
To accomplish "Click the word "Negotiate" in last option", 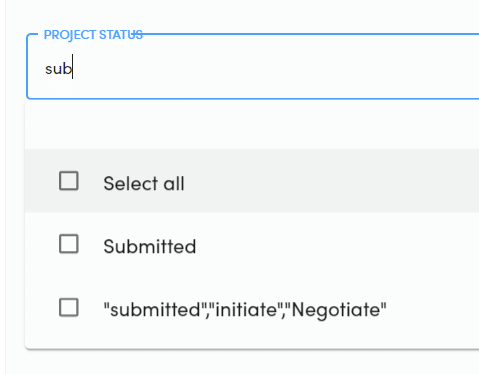I will 336,310.
